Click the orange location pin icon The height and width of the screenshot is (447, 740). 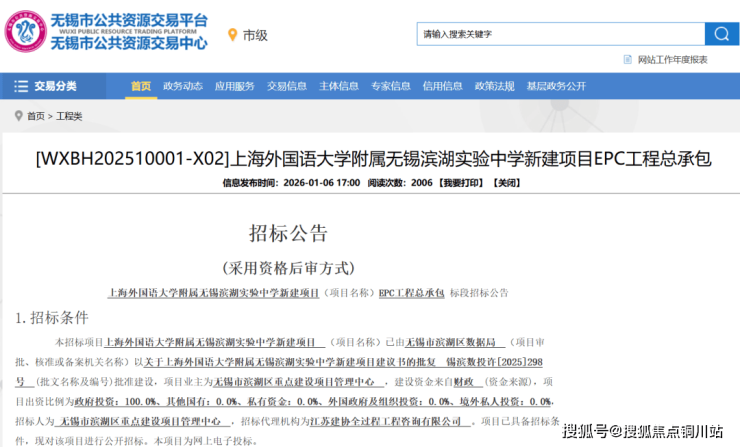[232, 35]
